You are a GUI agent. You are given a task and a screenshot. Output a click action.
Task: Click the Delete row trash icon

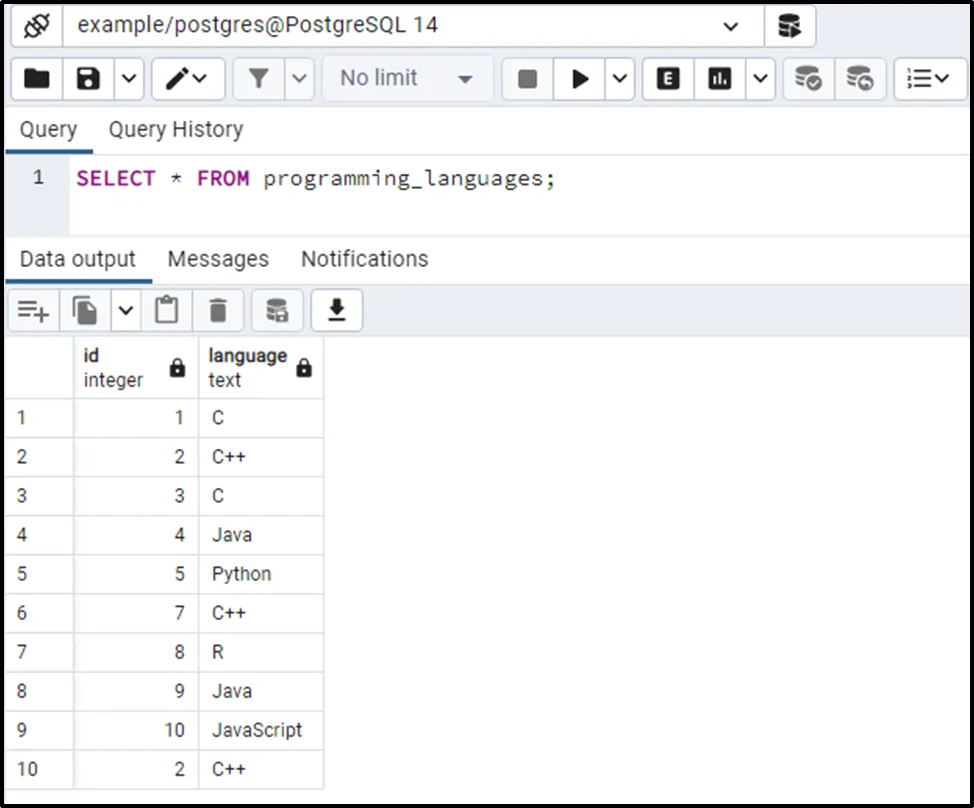pos(218,312)
